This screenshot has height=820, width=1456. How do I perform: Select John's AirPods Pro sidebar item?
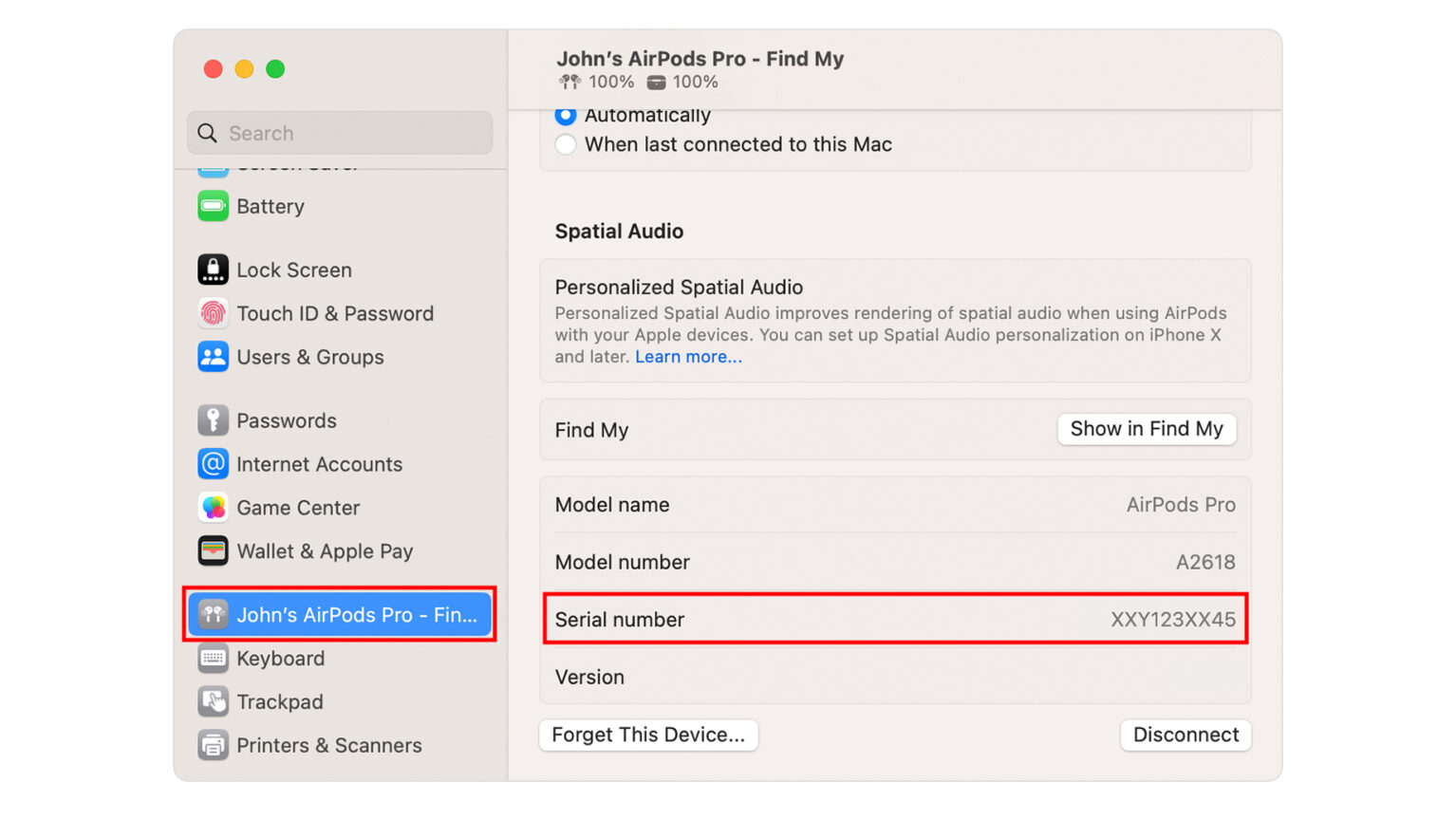pyautogui.click(x=340, y=615)
